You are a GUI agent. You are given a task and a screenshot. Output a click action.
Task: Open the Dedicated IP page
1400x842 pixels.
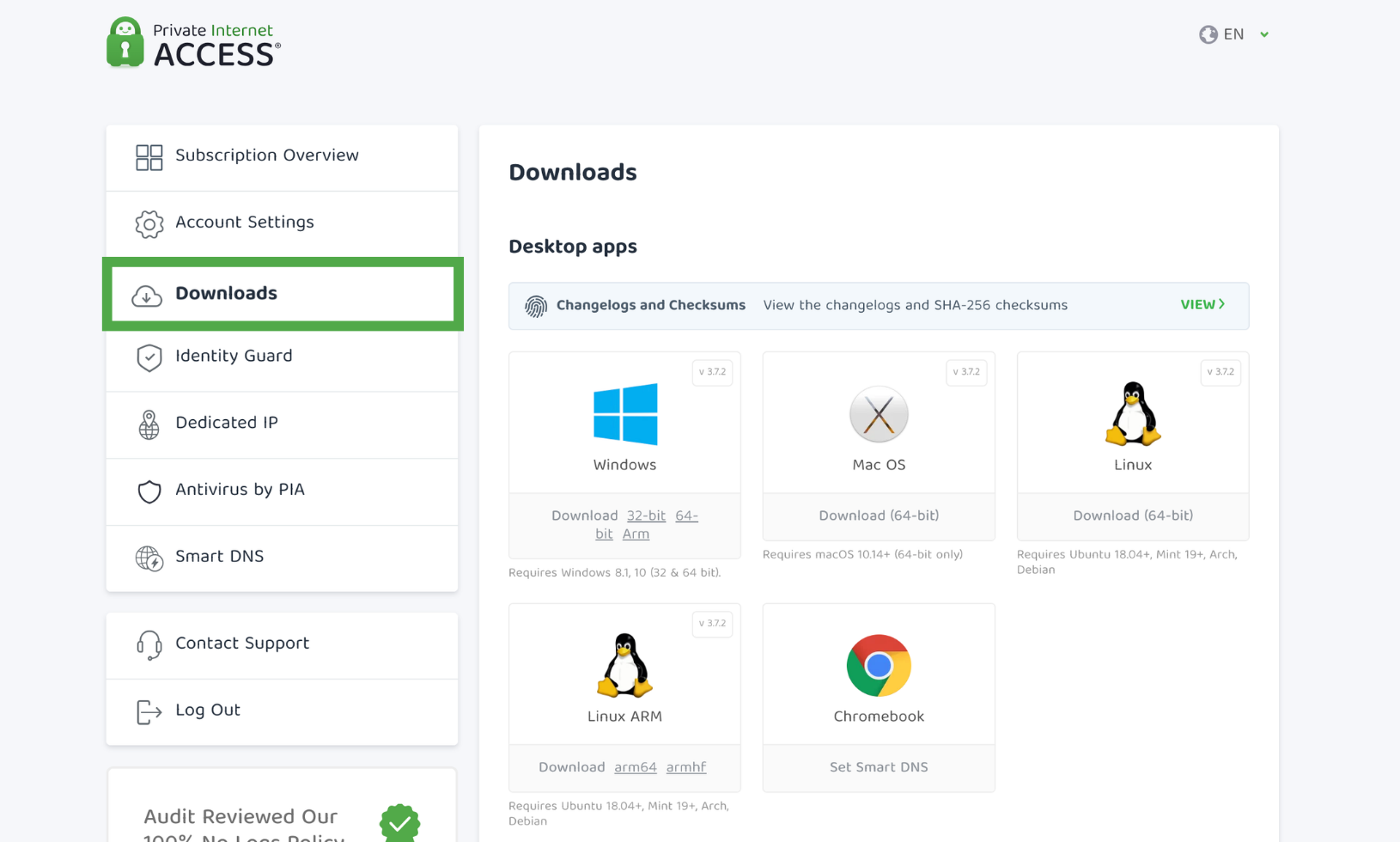point(282,424)
